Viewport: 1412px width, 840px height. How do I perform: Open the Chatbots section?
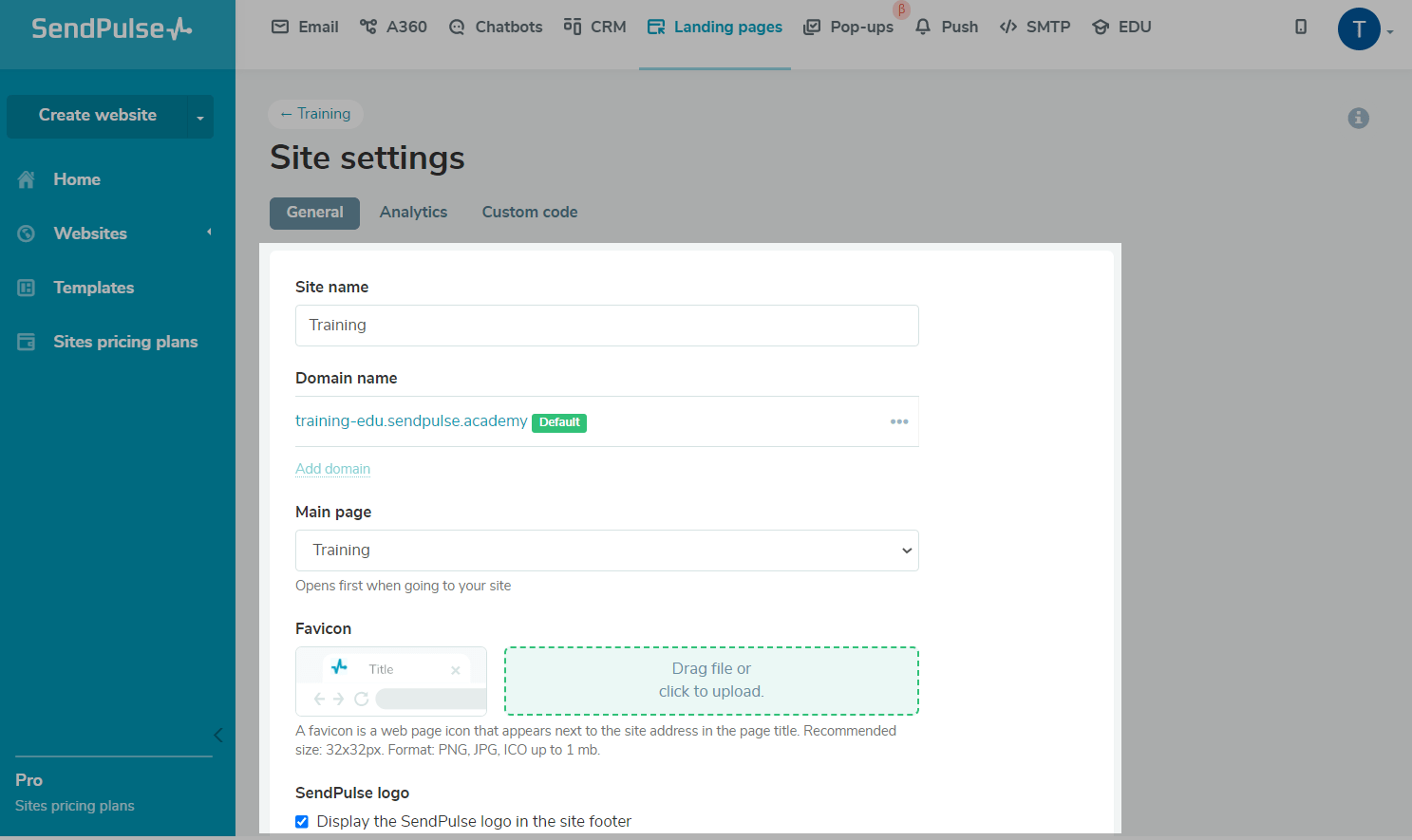pyautogui.click(x=496, y=27)
